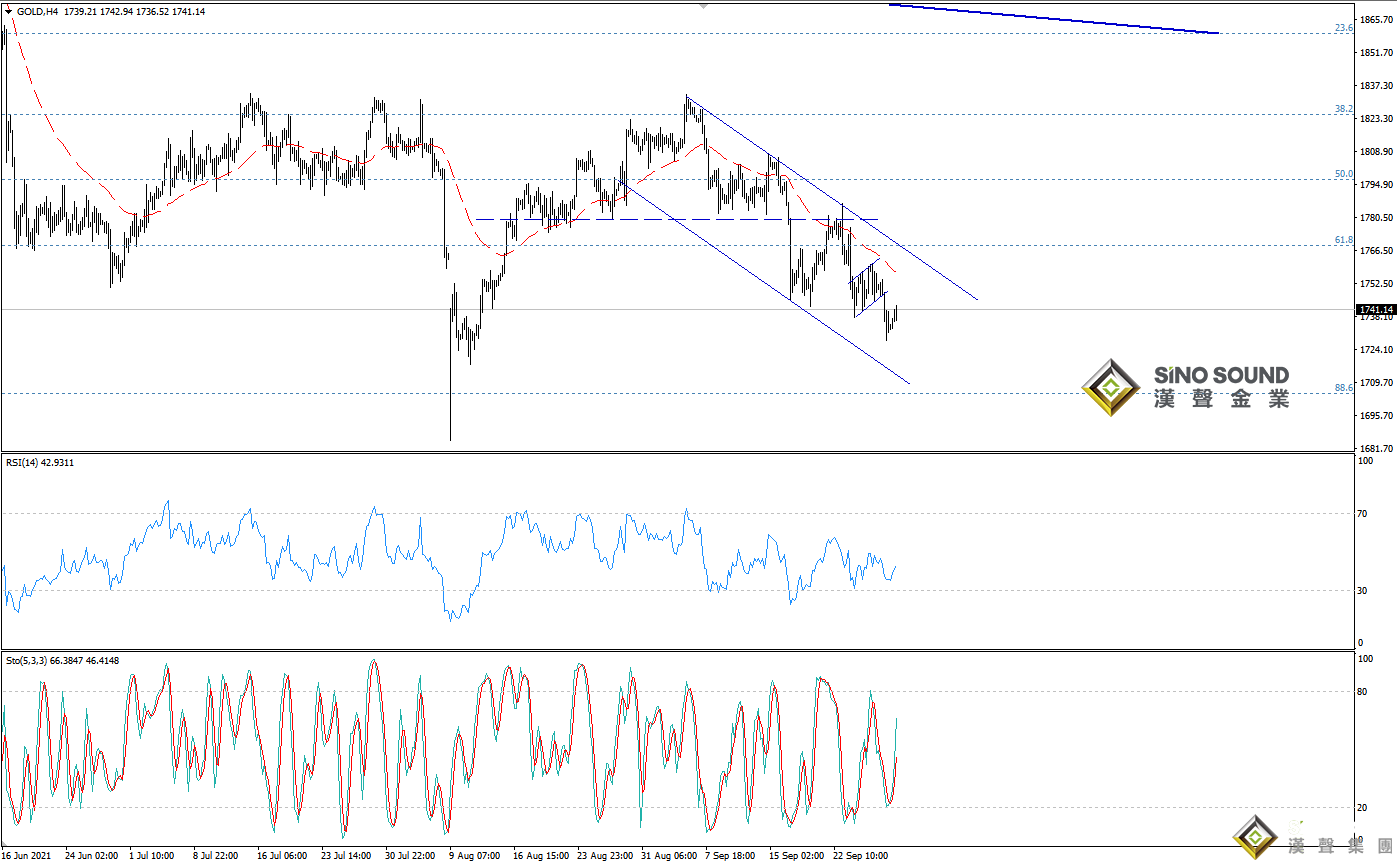Click the SINO SOUND brand text
The width and height of the screenshot is (1397, 865).
coord(1221,376)
